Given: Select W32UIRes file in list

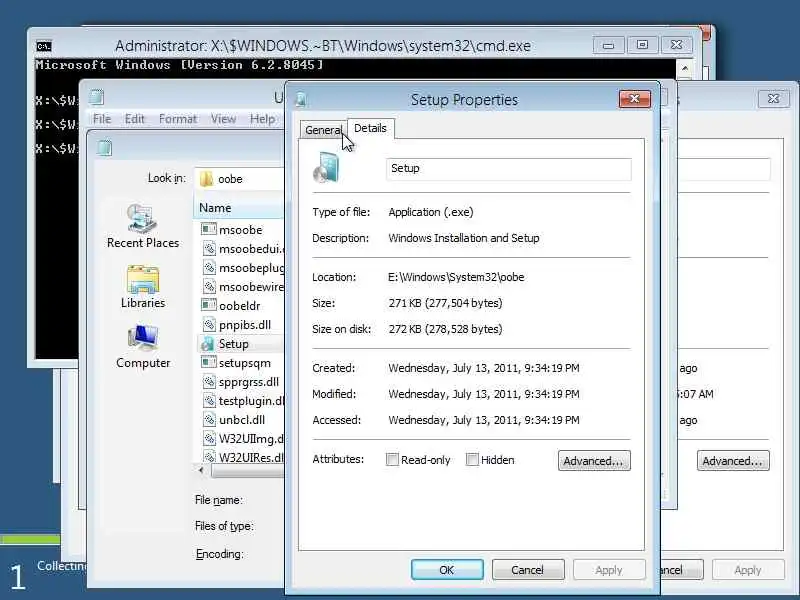Looking at the screenshot, I should (x=243, y=457).
